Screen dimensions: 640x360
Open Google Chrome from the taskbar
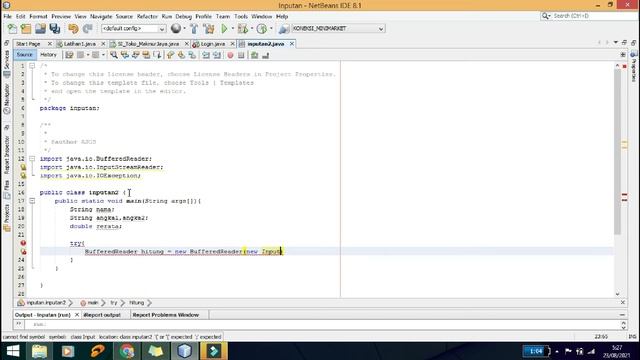pyautogui.click(x=127, y=351)
